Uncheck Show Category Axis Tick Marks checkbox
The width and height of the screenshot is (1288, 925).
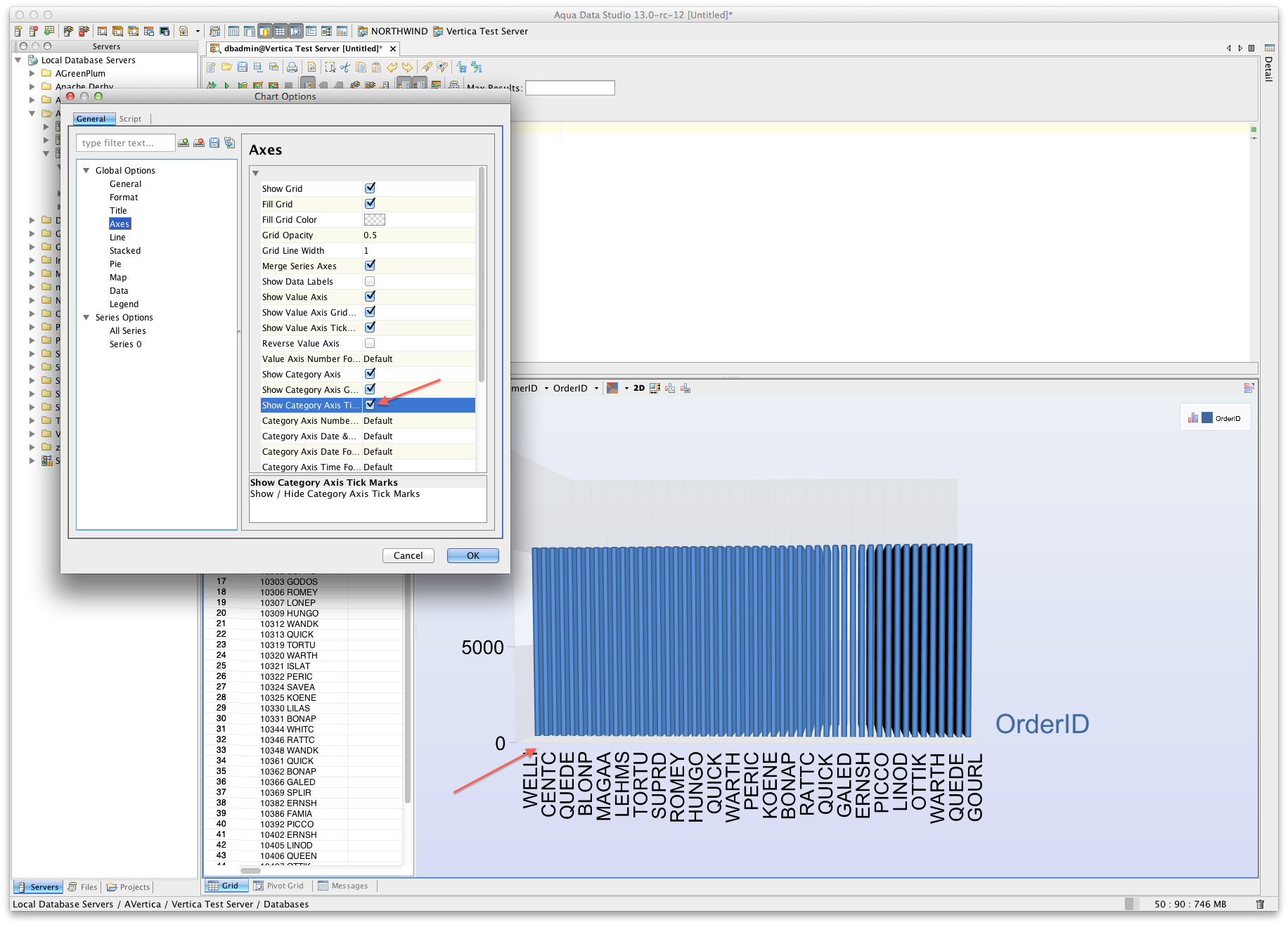pos(370,405)
